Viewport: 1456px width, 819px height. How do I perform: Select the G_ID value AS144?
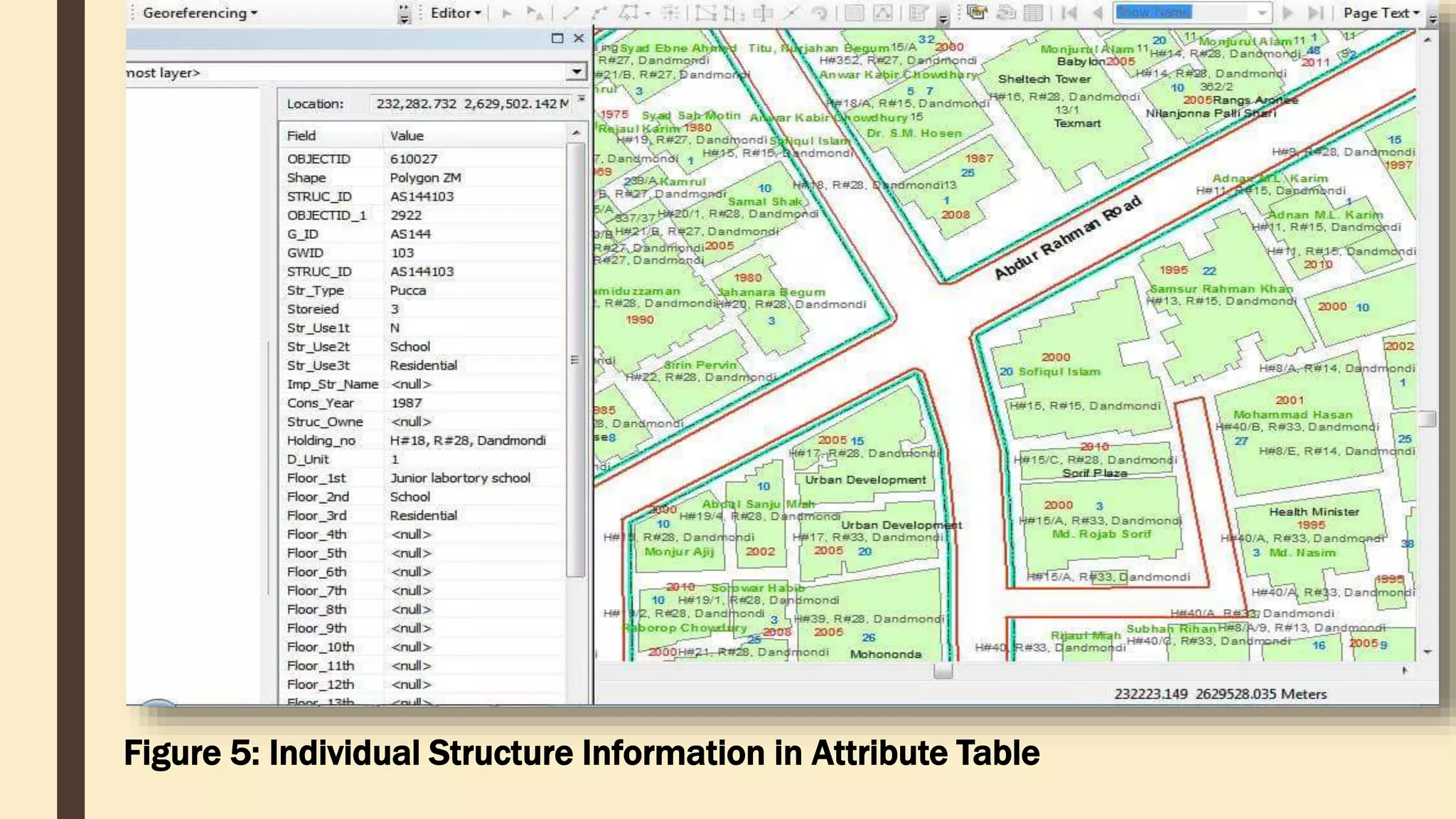pyautogui.click(x=410, y=234)
